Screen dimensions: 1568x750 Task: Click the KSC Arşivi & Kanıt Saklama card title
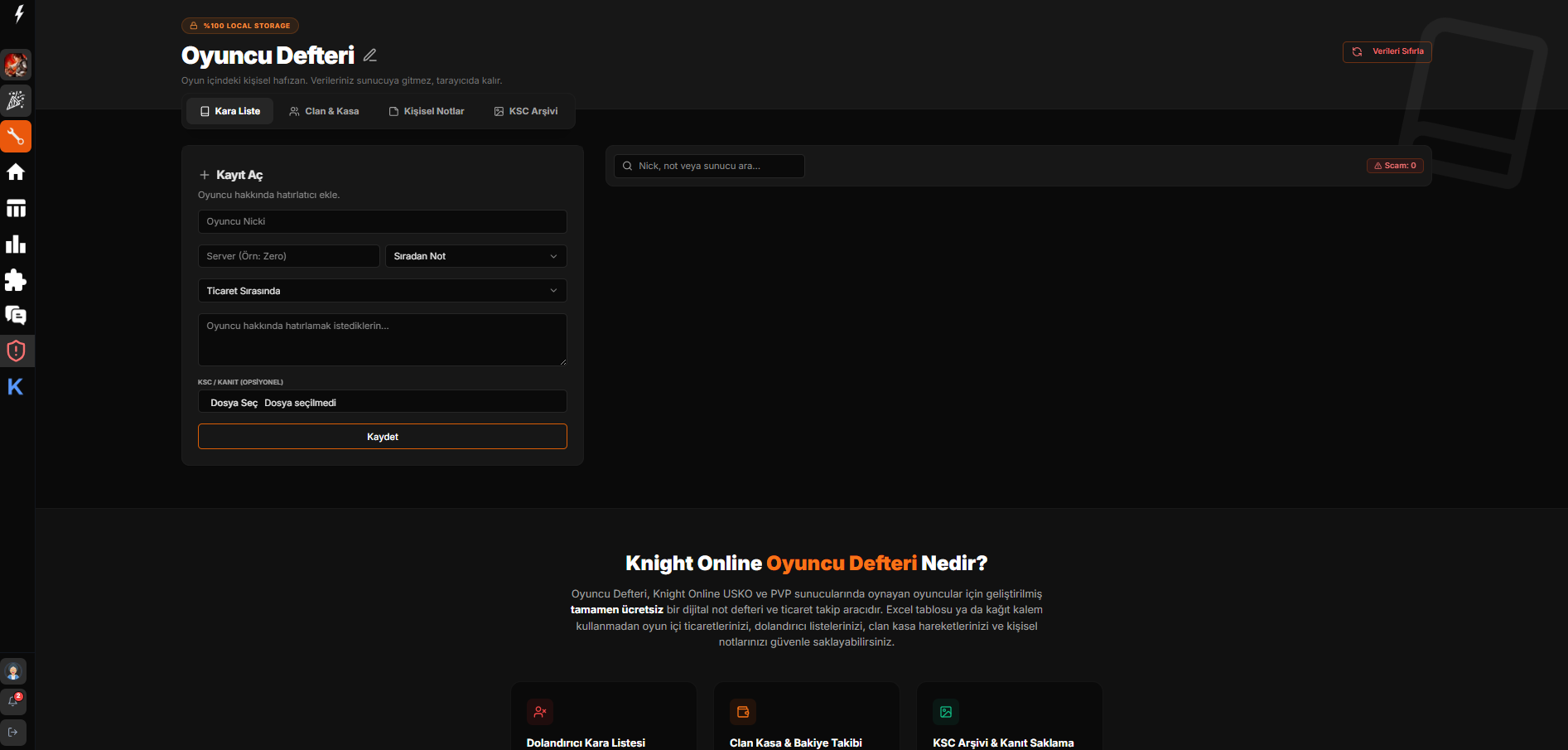1003,743
